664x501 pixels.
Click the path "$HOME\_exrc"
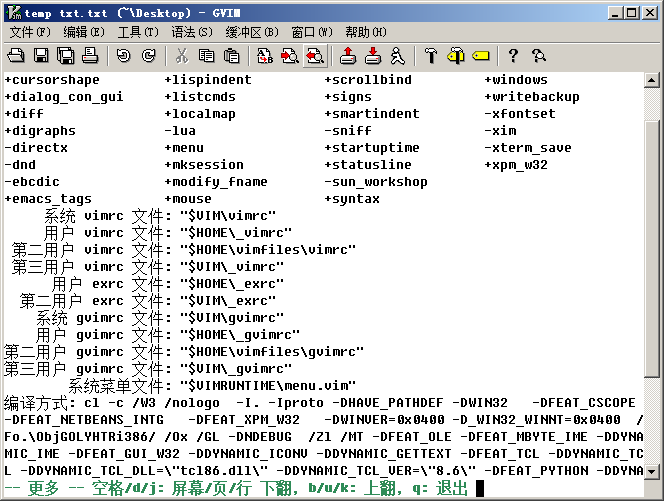pyautogui.click(x=232, y=284)
